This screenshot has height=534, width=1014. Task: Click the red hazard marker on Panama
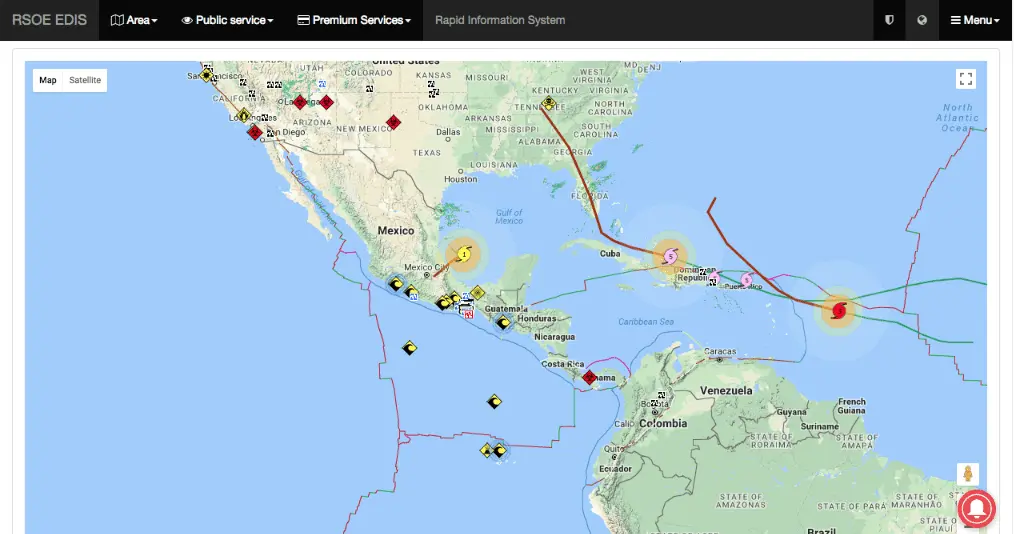coord(589,377)
